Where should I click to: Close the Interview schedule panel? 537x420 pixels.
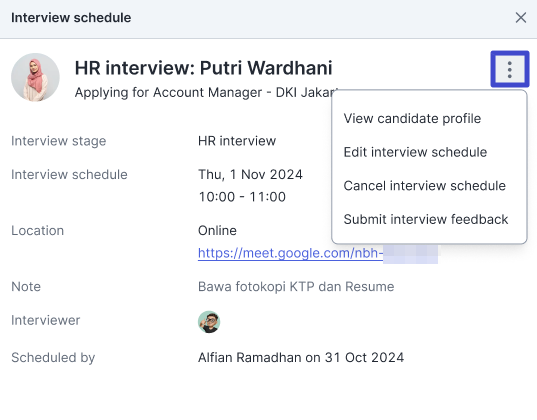point(521,17)
